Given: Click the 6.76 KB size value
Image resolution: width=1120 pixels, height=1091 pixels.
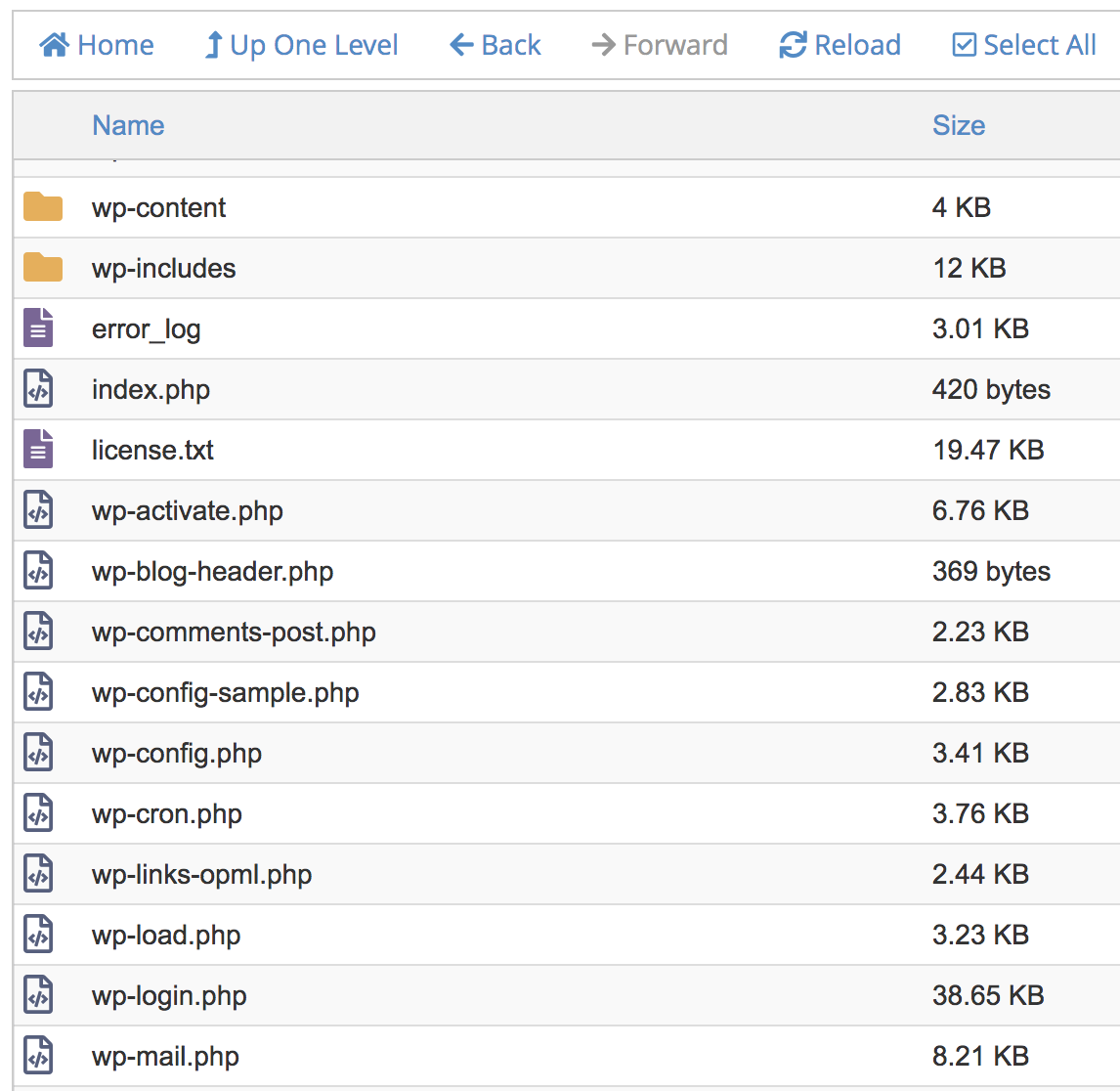Looking at the screenshot, I should coord(980,511).
